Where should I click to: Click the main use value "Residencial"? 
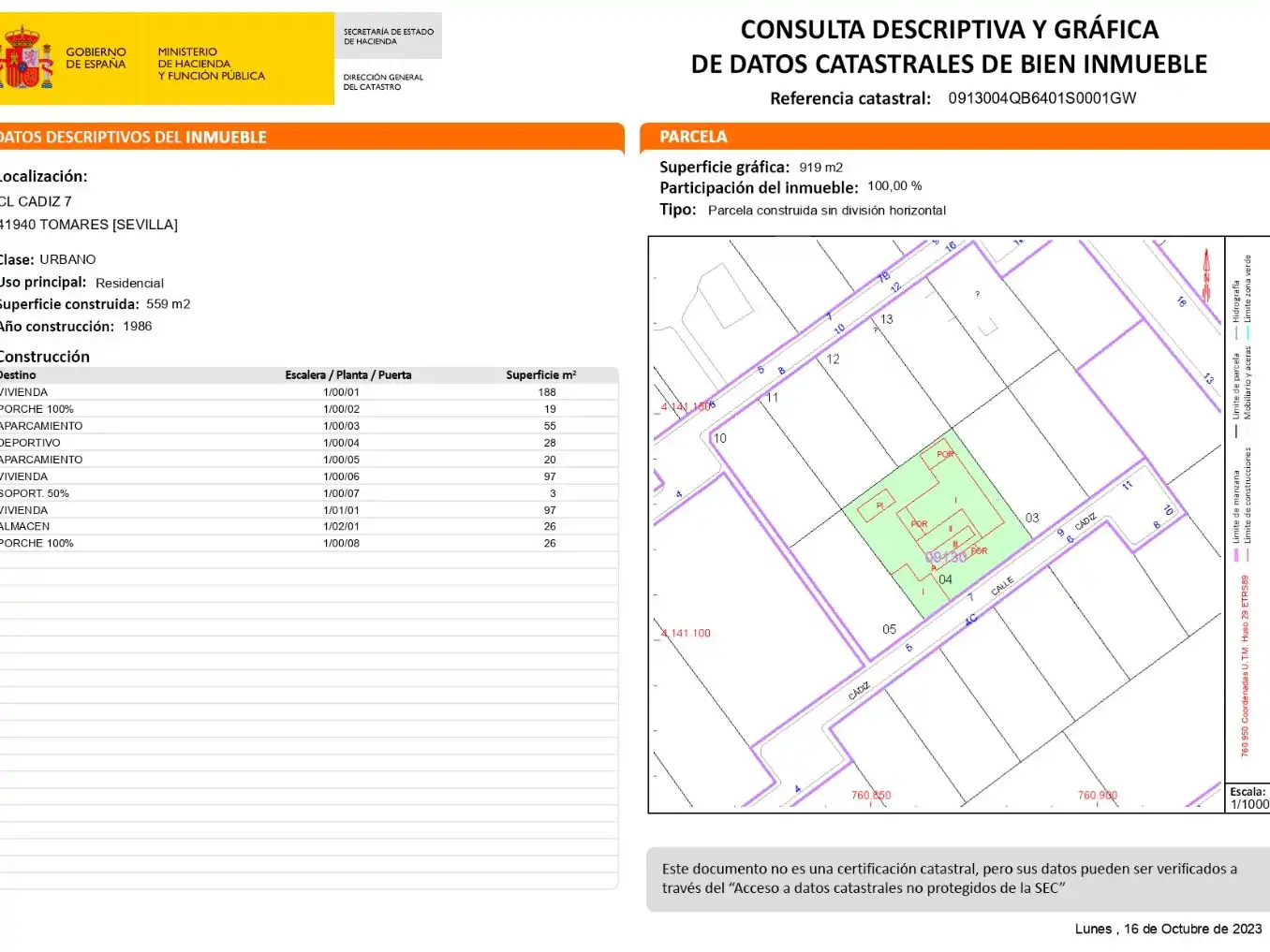coord(129,283)
